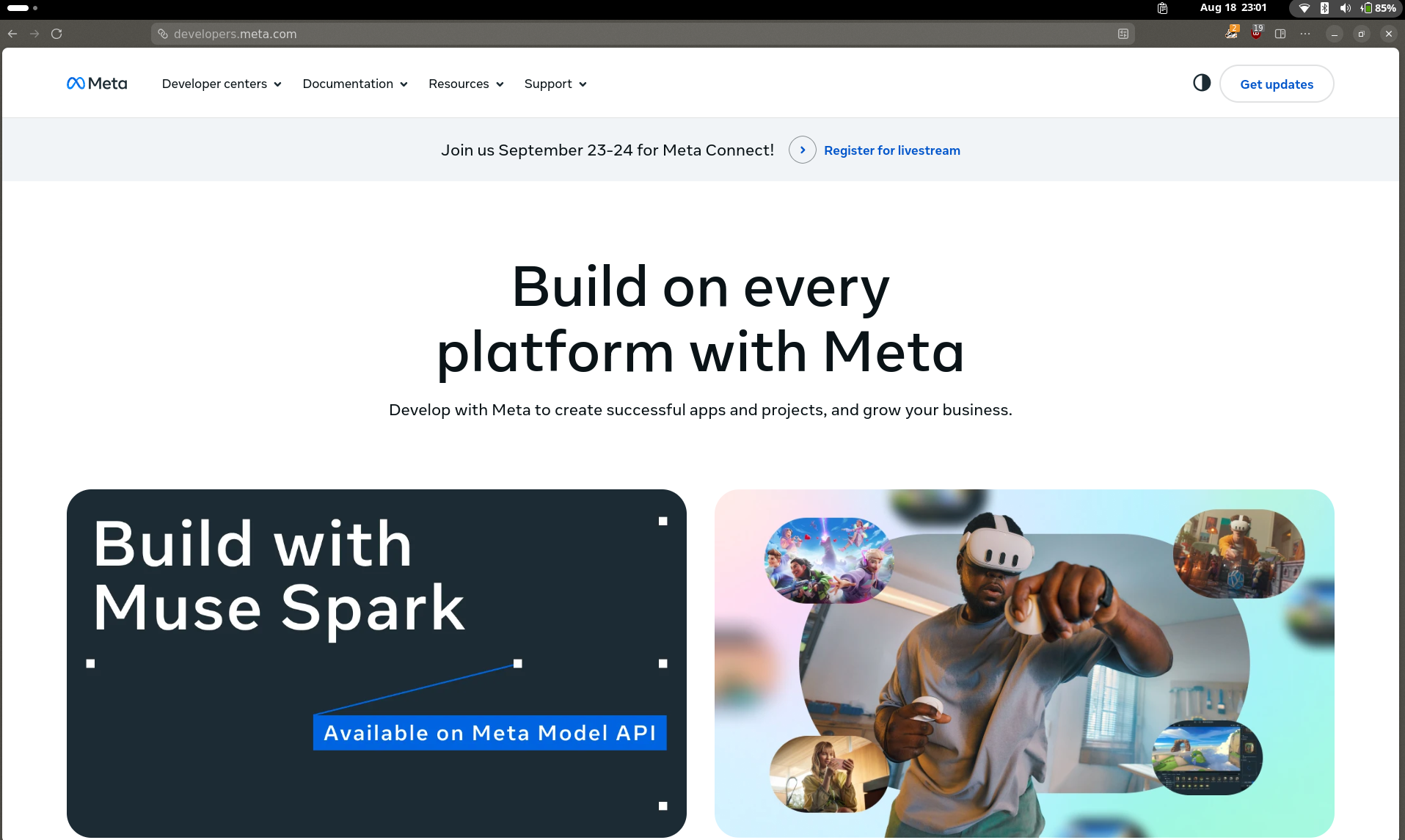This screenshot has height=840, width=1405.
Task: Click the Meta logo
Action: [x=97, y=84]
